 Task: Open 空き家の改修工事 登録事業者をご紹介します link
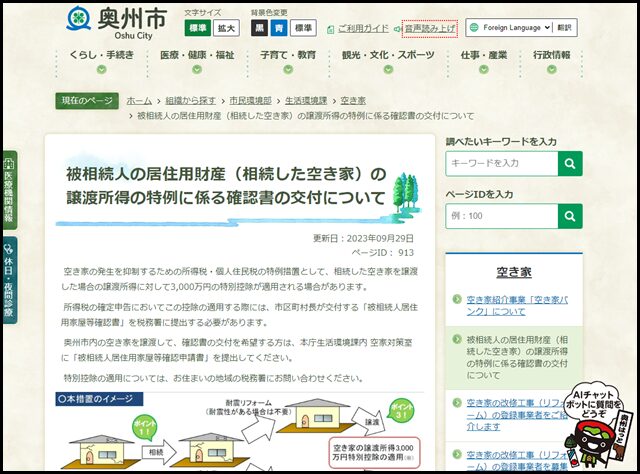[517, 415]
